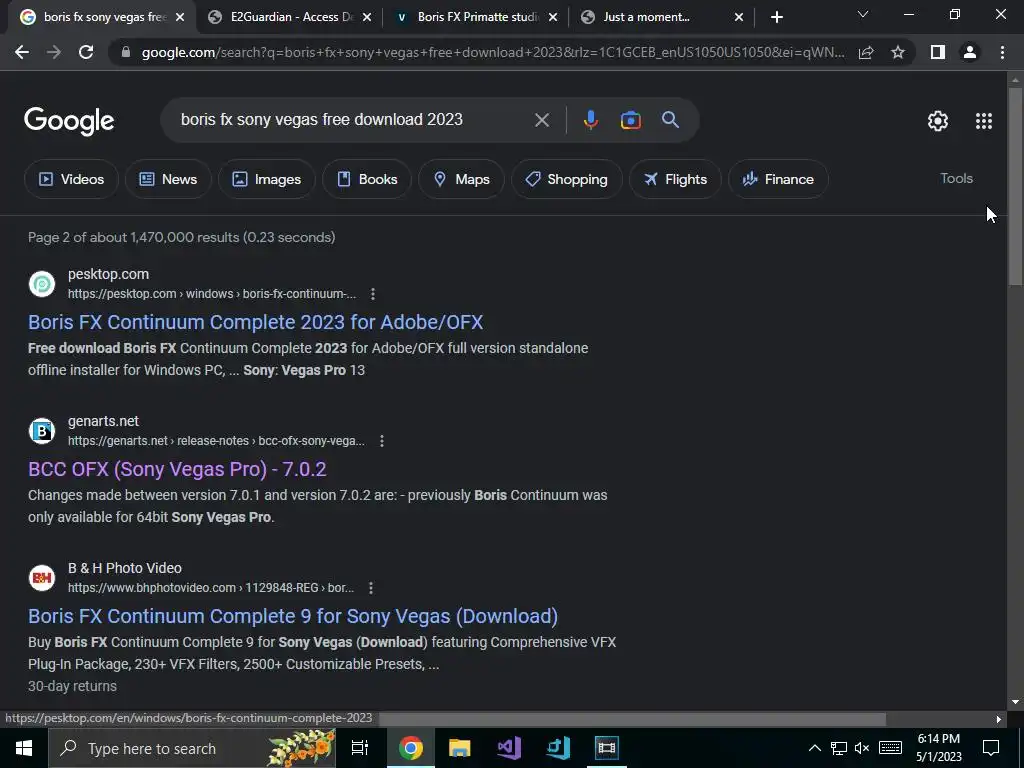Filter results by Videos
Image resolution: width=1024 pixels, height=768 pixels.
point(71,179)
